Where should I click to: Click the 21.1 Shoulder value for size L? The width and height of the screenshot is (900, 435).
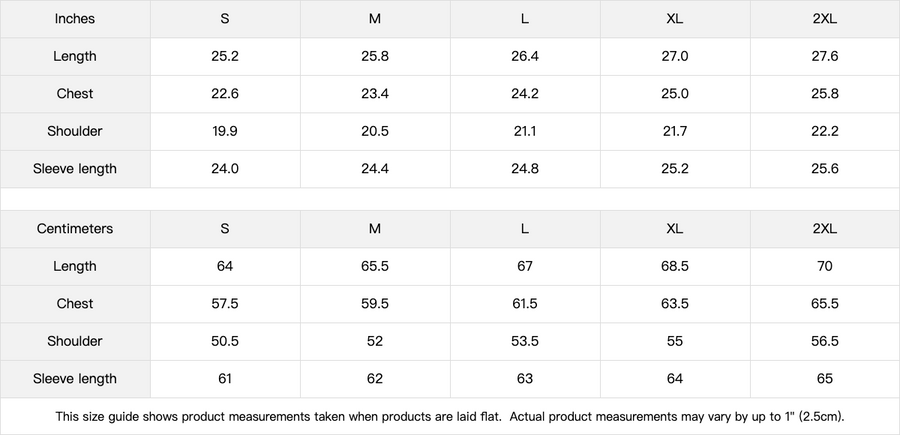coord(525,131)
